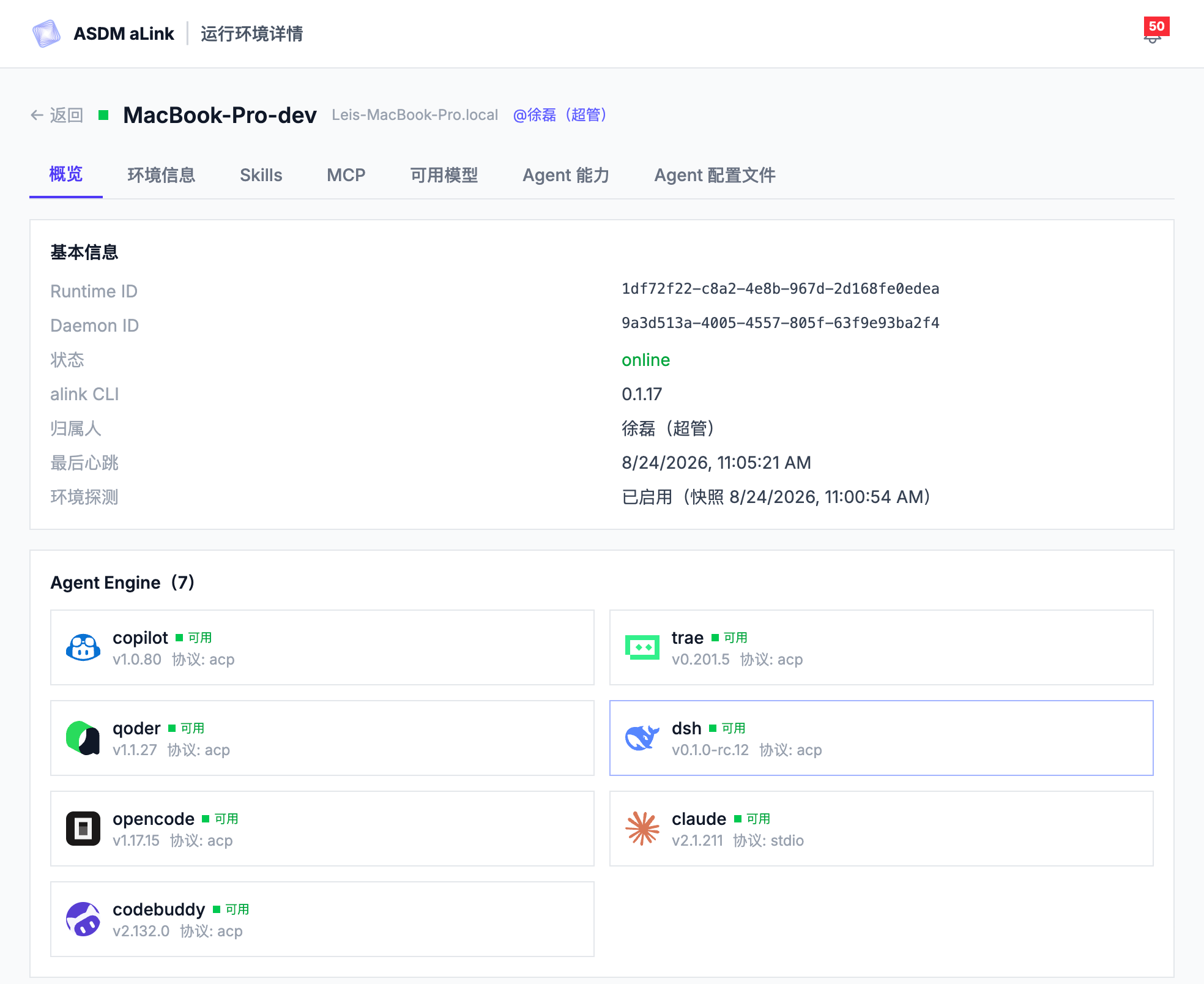
Task: Click the codebuddy engine icon
Action: click(x=83, y=919)
